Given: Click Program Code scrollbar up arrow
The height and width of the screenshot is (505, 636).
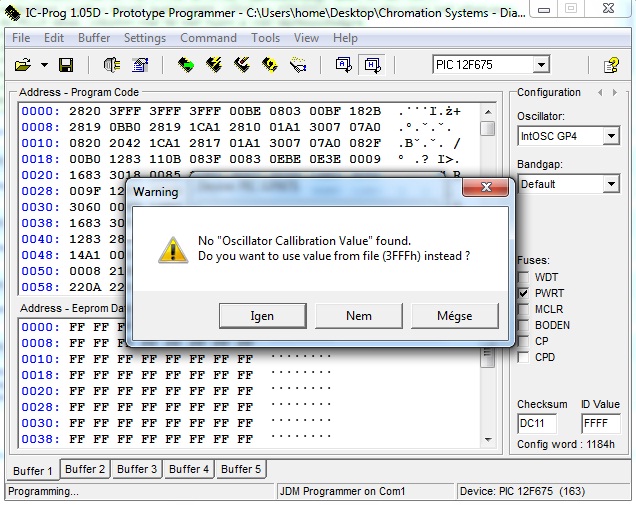Looking at the screenshot, I should tap(488, 112).
